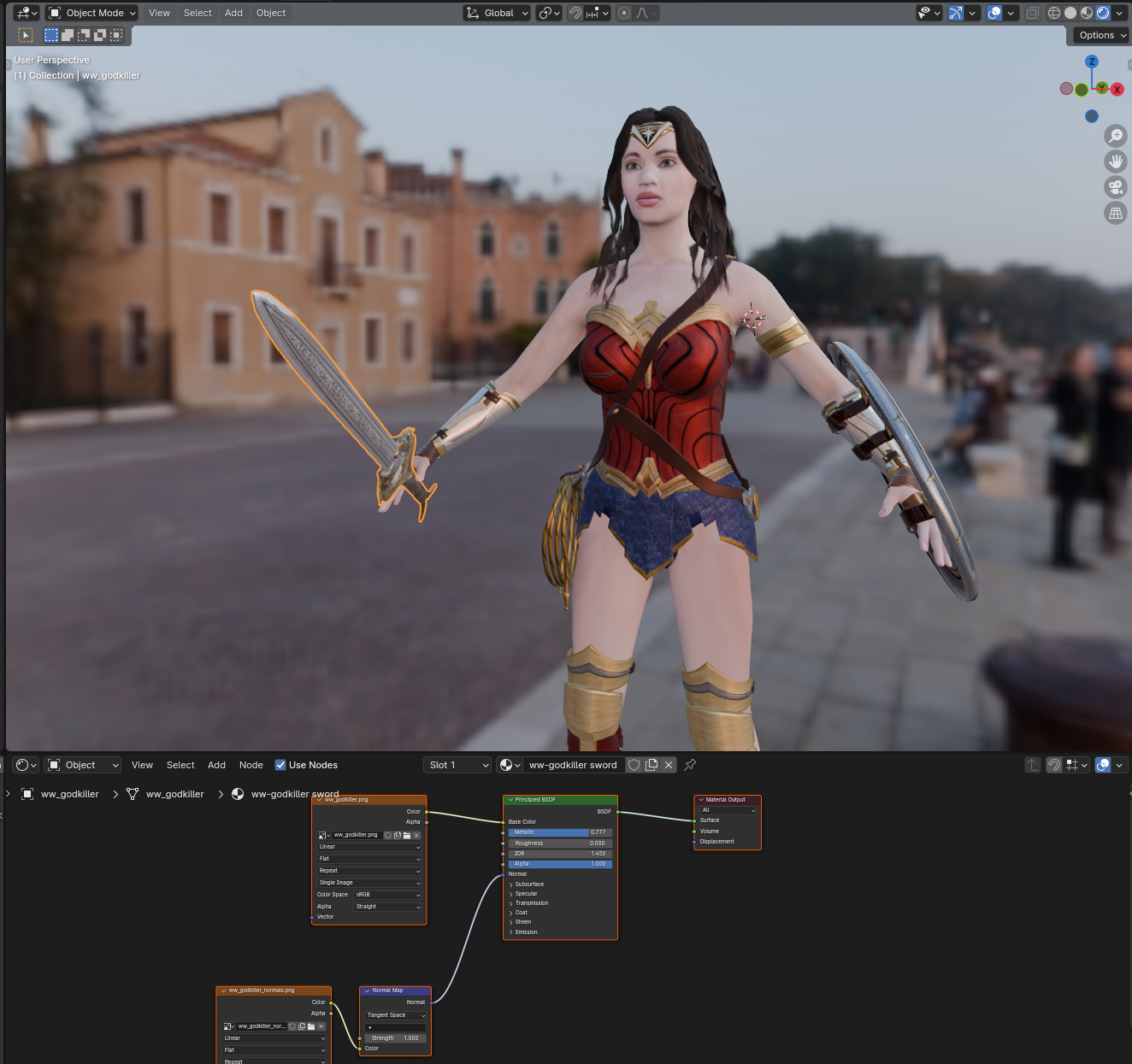Switch viewport to solid shading mode
The width and height of the screenshot is (1132, 1064).
1070,13
